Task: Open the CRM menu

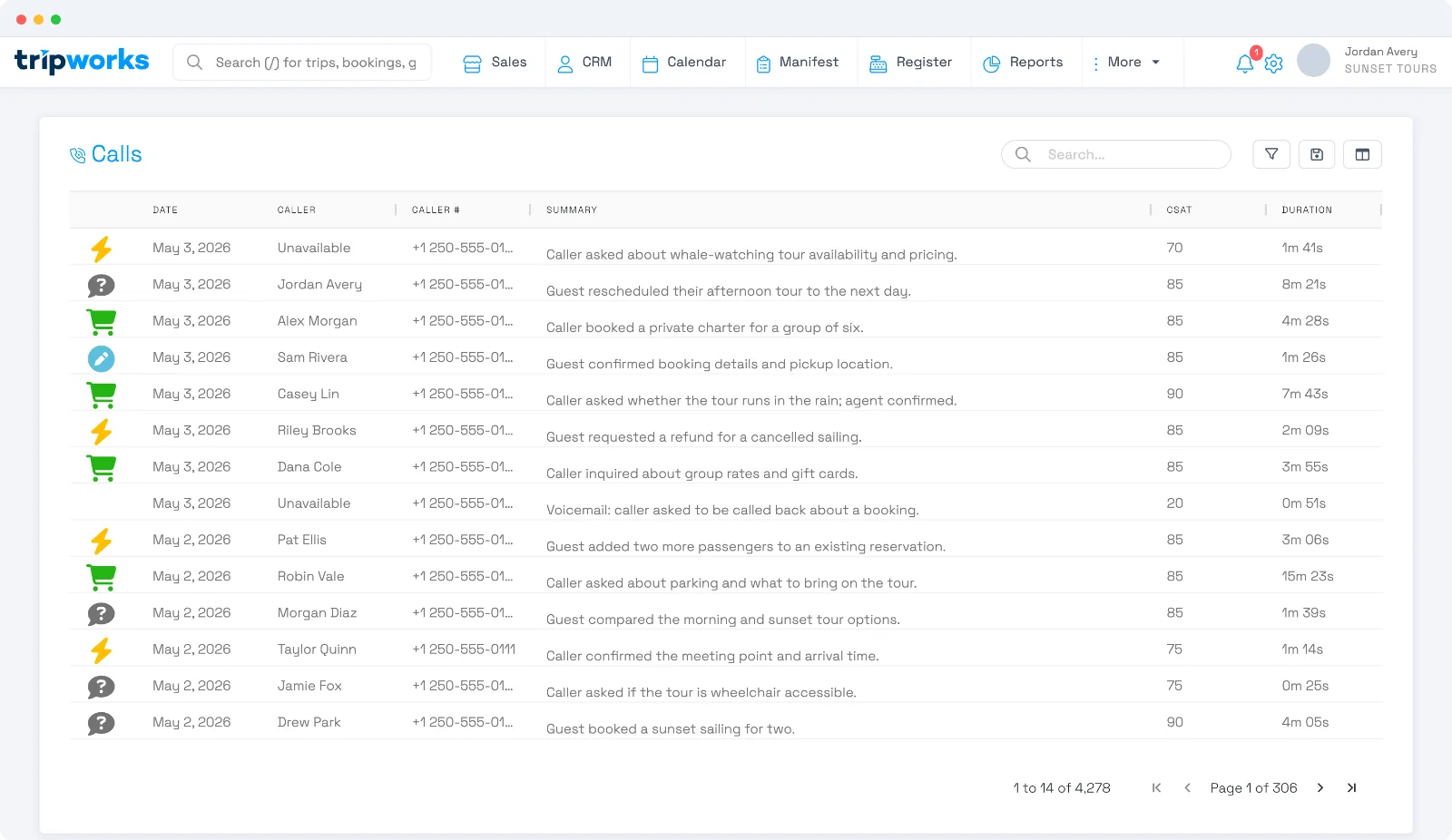Action: (x=584, y=62)
